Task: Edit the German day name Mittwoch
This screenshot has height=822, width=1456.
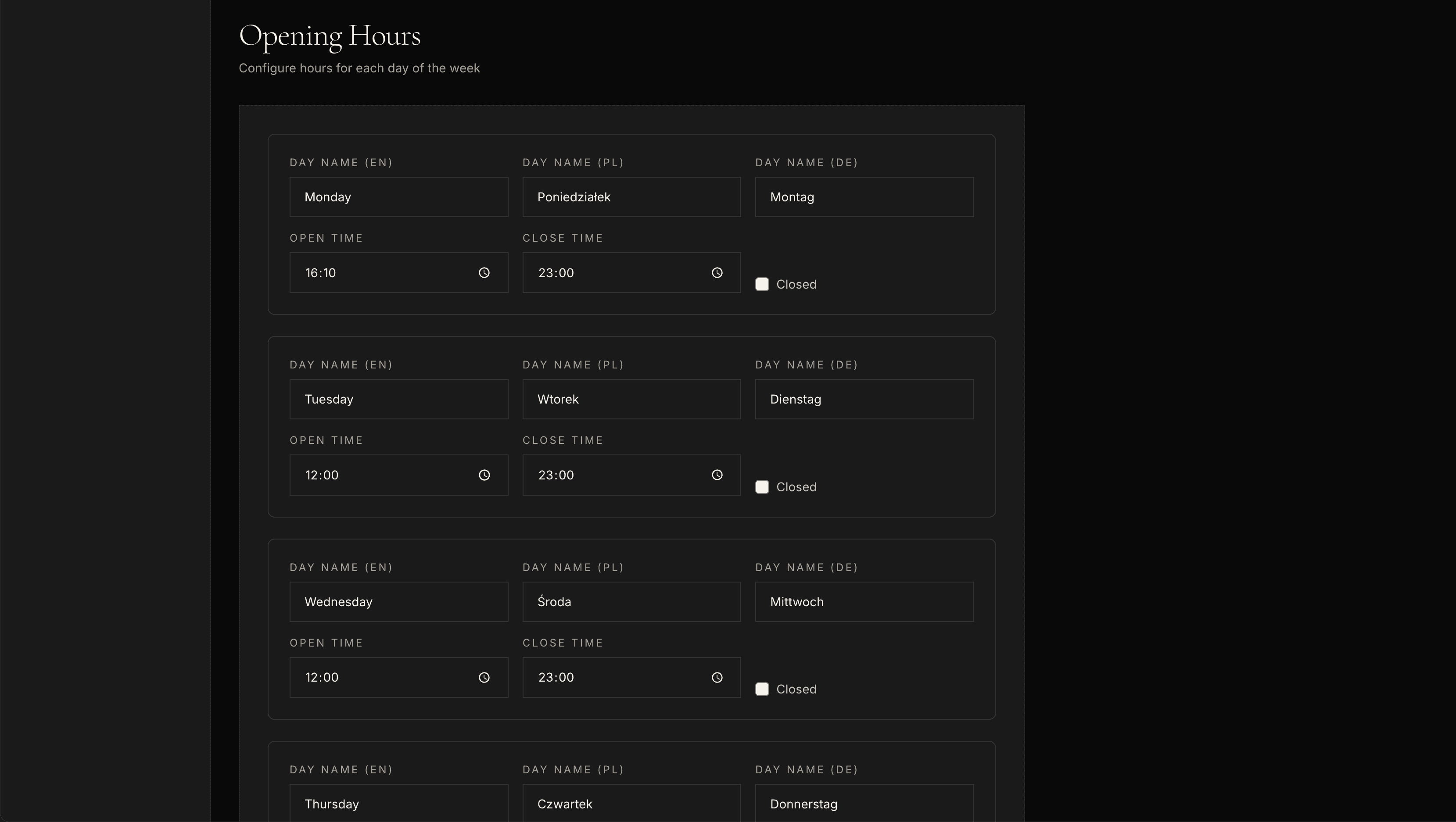Action: point(864,602)
